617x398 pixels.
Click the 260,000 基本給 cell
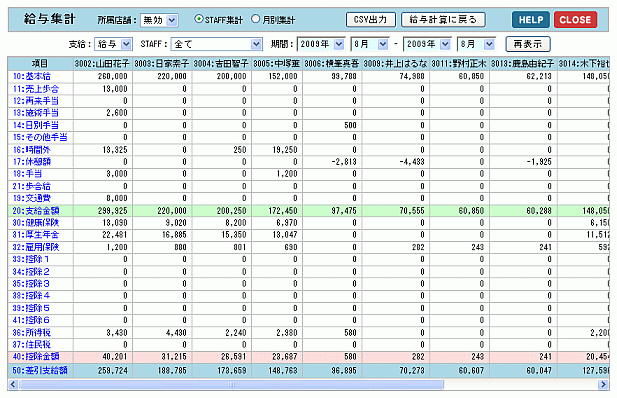coord(103,76)
